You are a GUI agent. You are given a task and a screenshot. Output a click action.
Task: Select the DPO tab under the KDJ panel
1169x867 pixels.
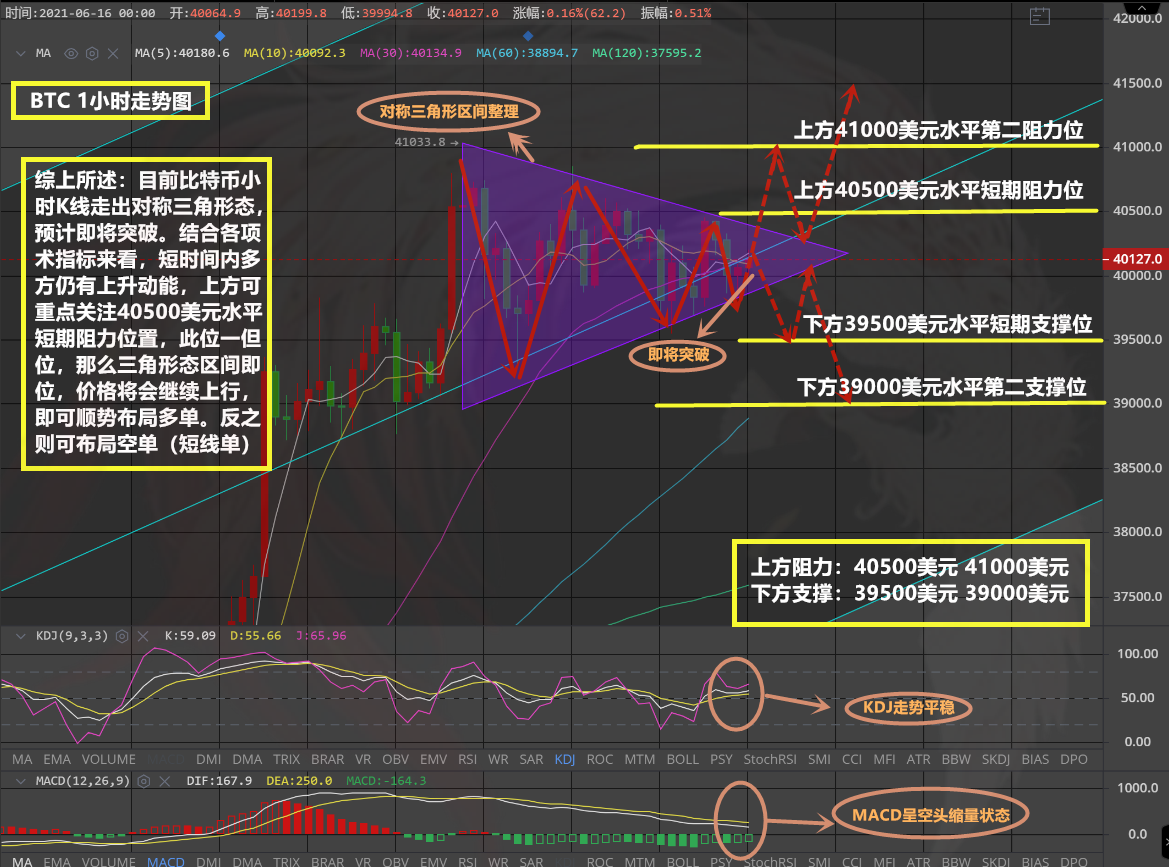1074,760
